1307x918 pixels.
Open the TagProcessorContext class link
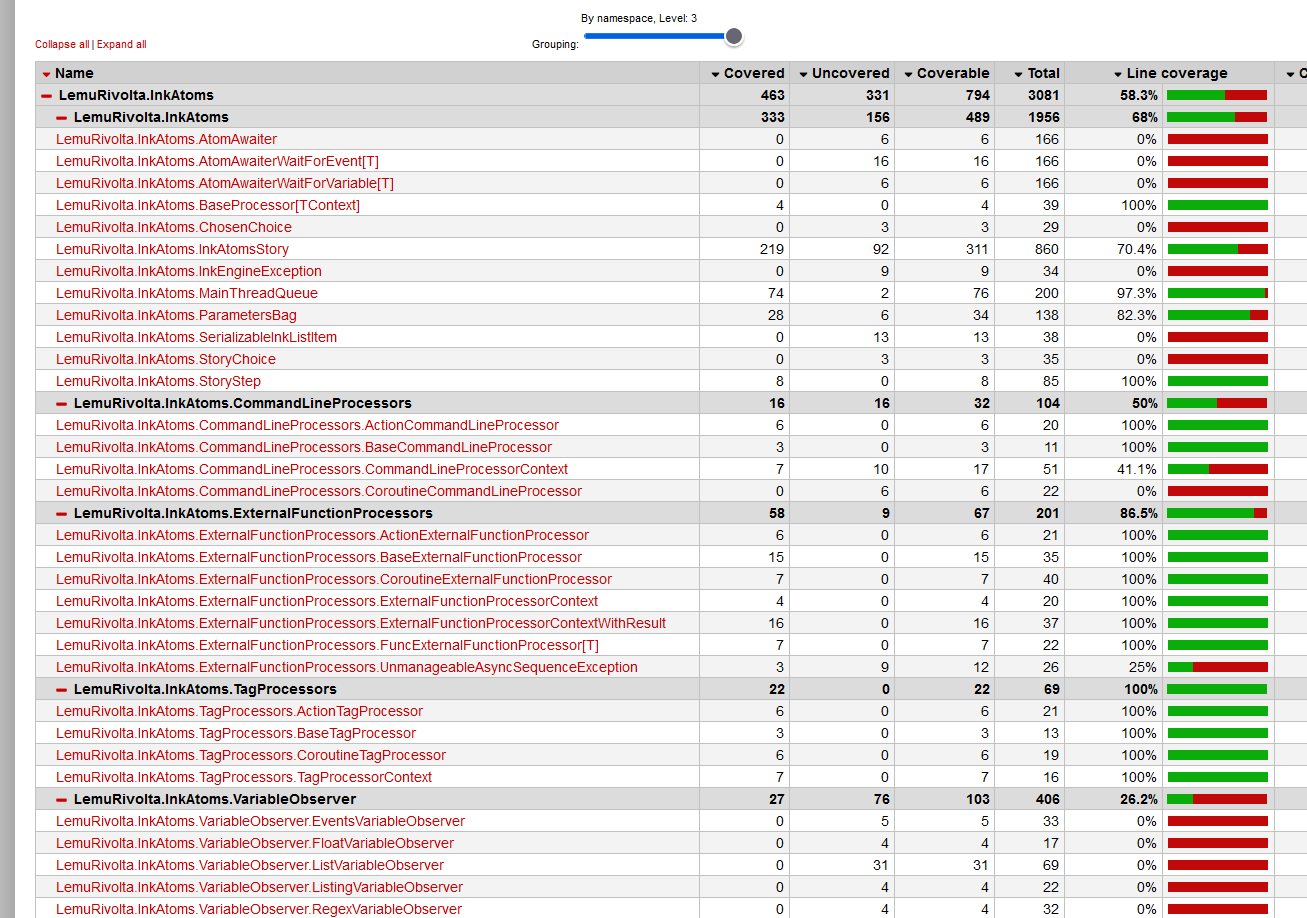tap(244, 777)
